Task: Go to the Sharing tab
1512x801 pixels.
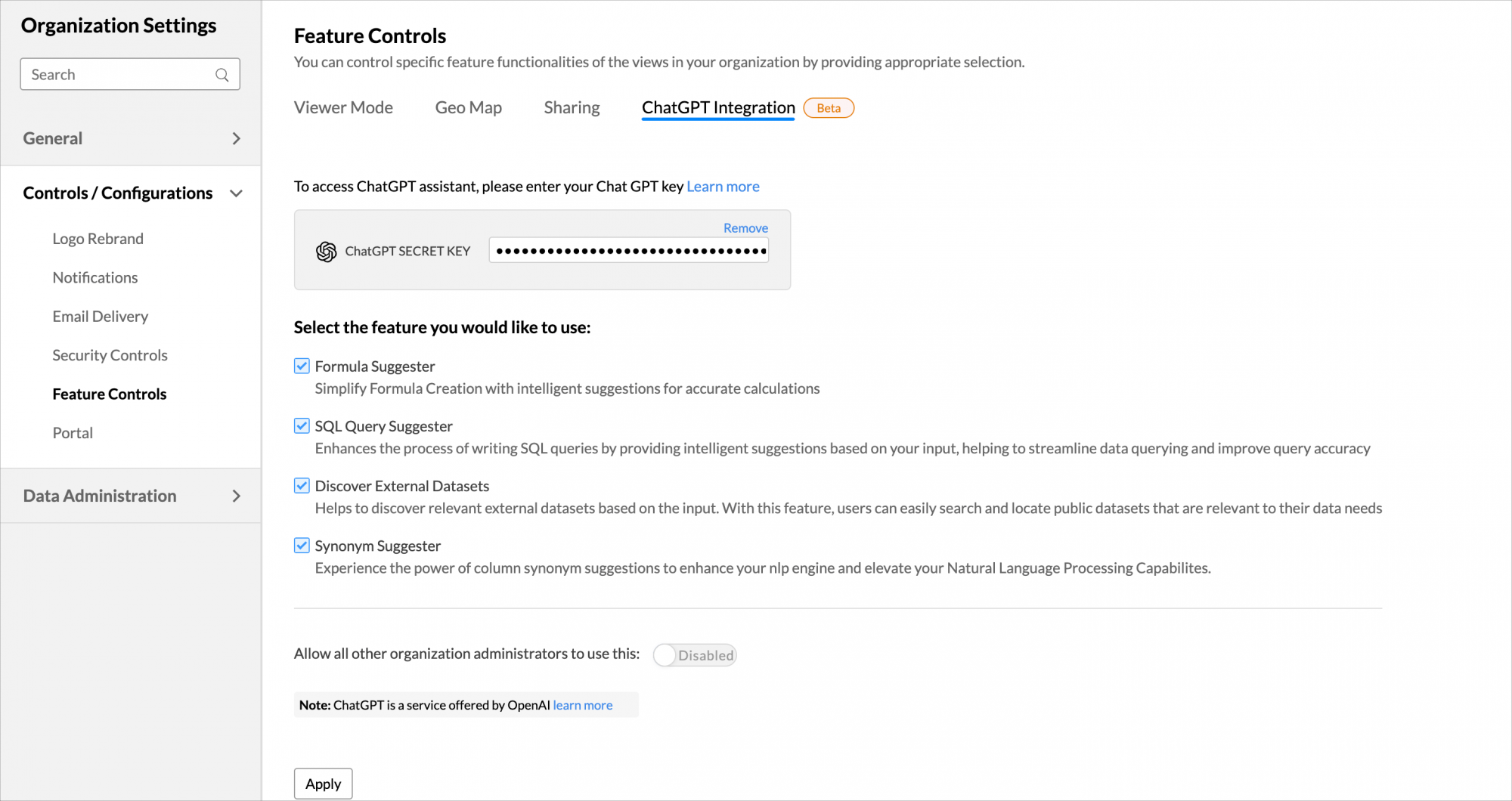Action: pyautogui.click(x=572, y=108)
